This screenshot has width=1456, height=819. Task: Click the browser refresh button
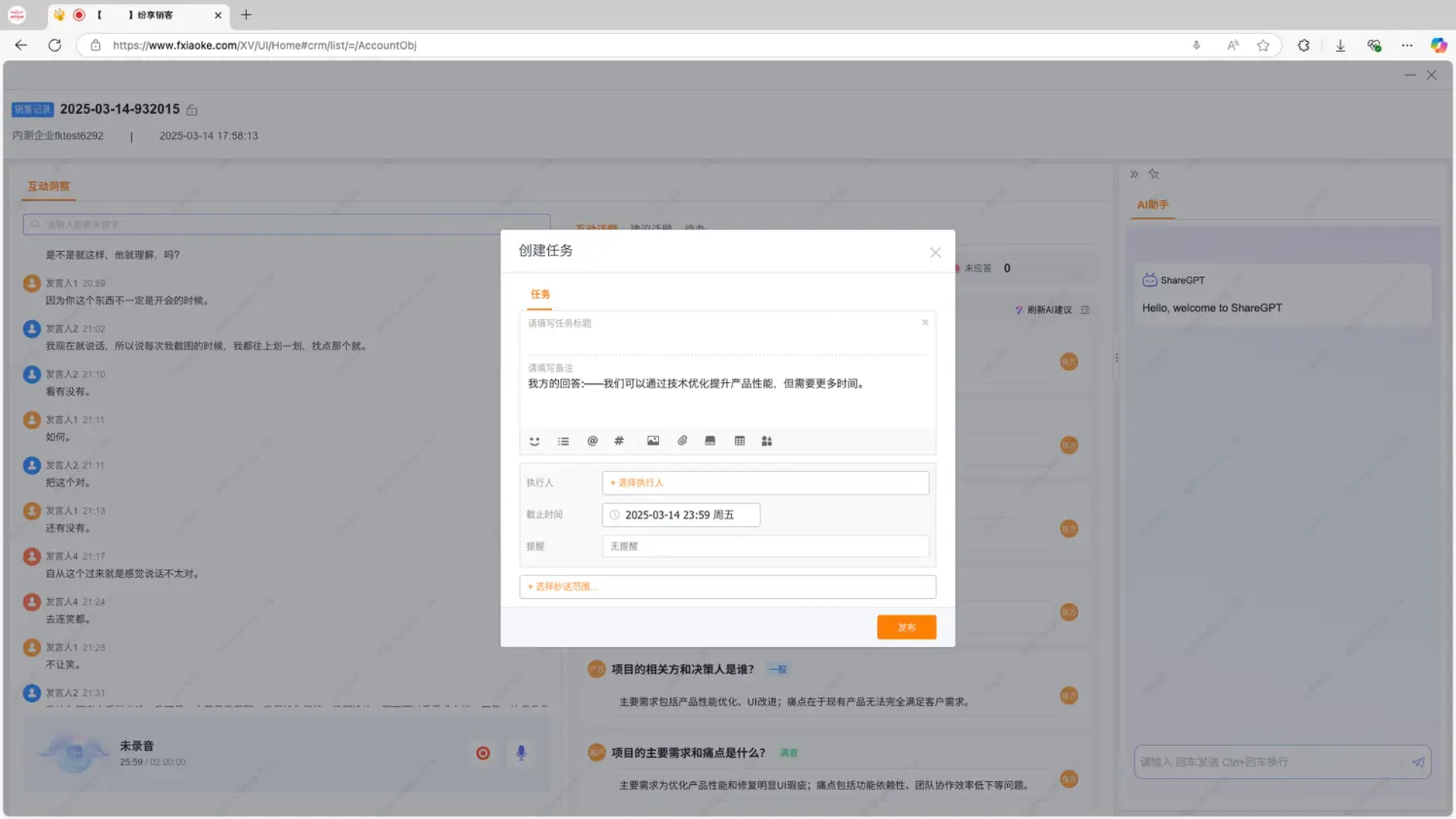[55, 45]
